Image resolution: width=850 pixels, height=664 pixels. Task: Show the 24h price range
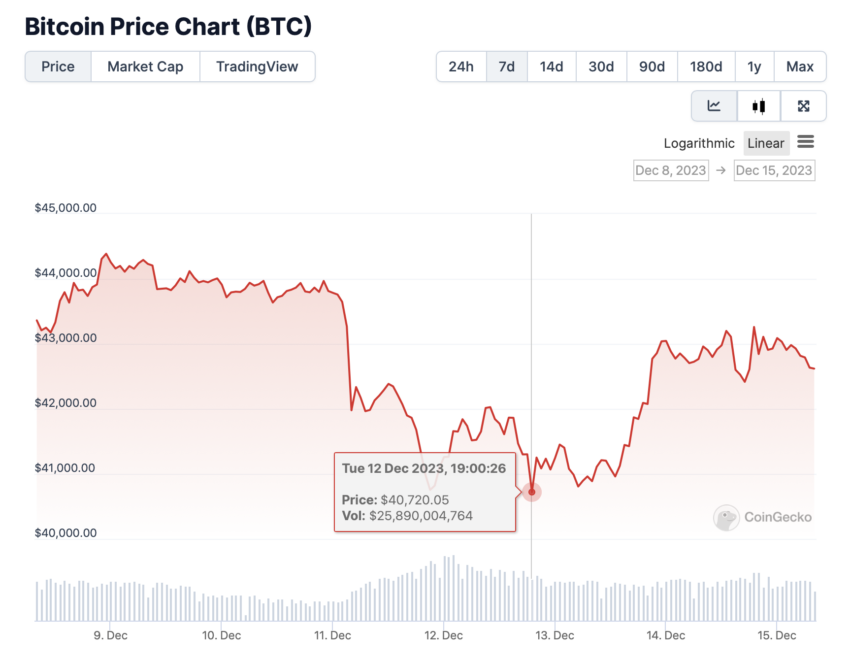coord(461,67)
